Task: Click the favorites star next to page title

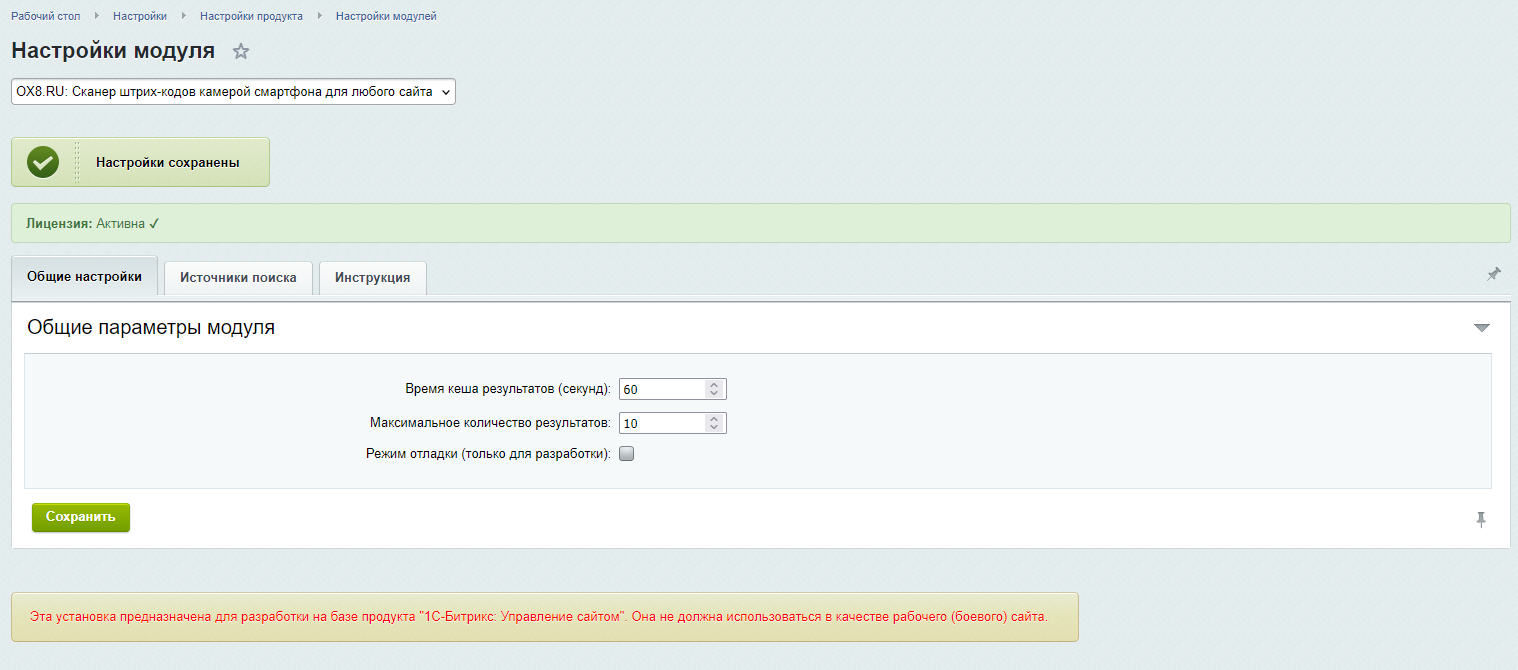Action: (241, 52)
